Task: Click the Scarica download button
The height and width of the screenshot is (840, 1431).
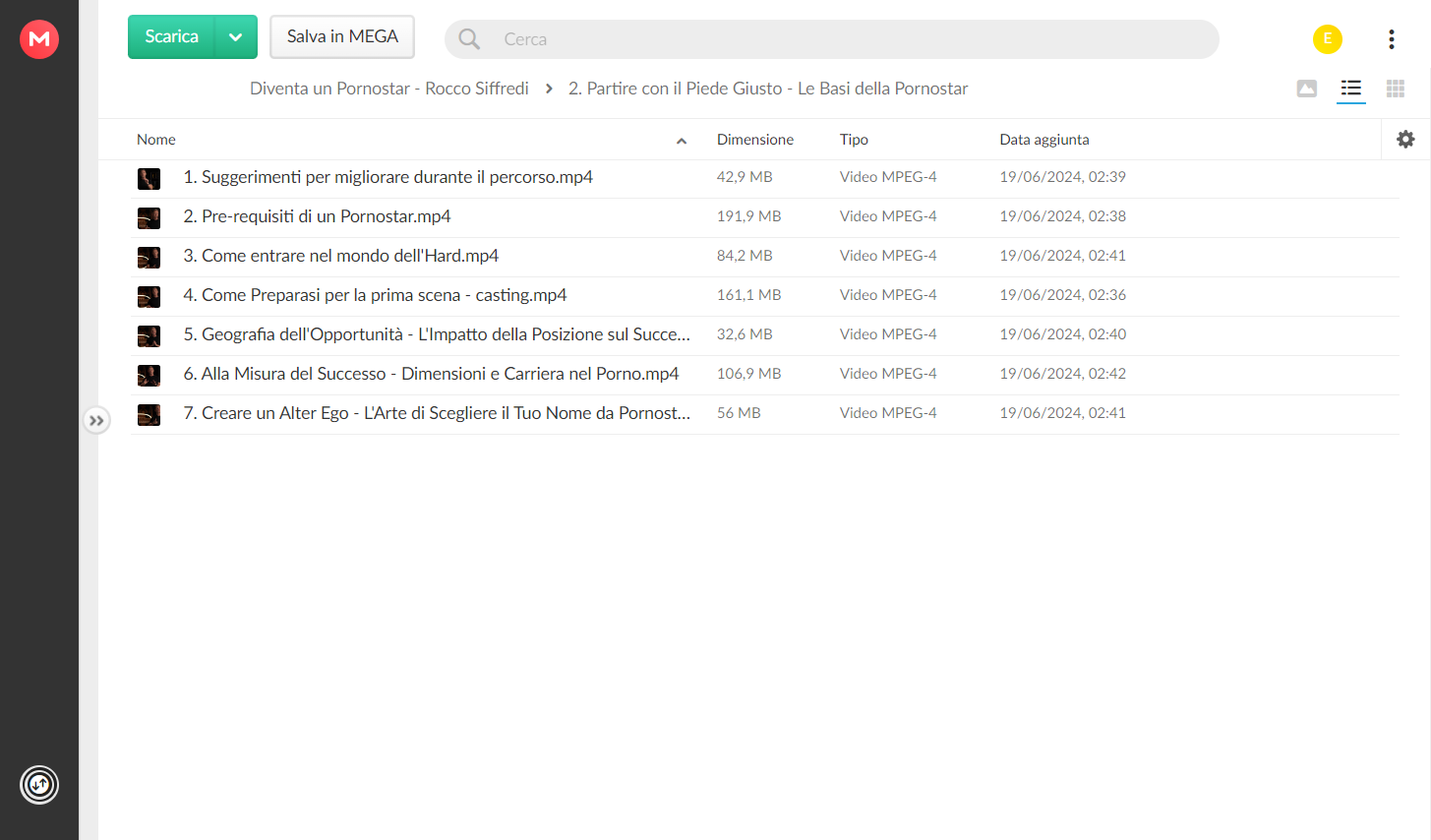Action: point(171,37)
